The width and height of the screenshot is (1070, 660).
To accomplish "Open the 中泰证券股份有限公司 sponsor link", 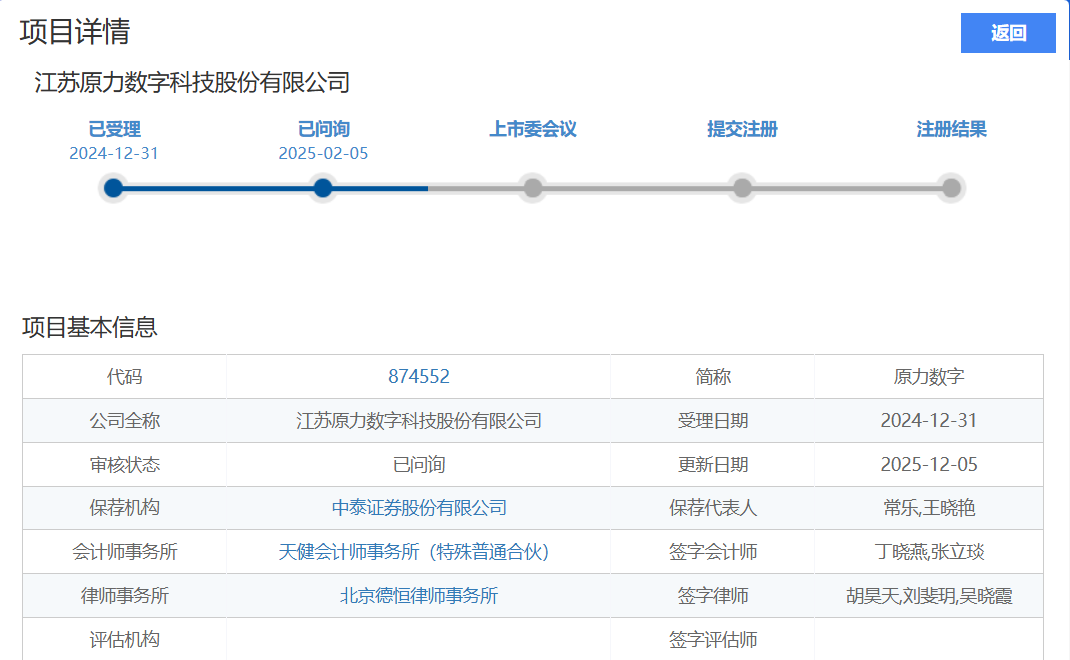I will pos(418,508).
